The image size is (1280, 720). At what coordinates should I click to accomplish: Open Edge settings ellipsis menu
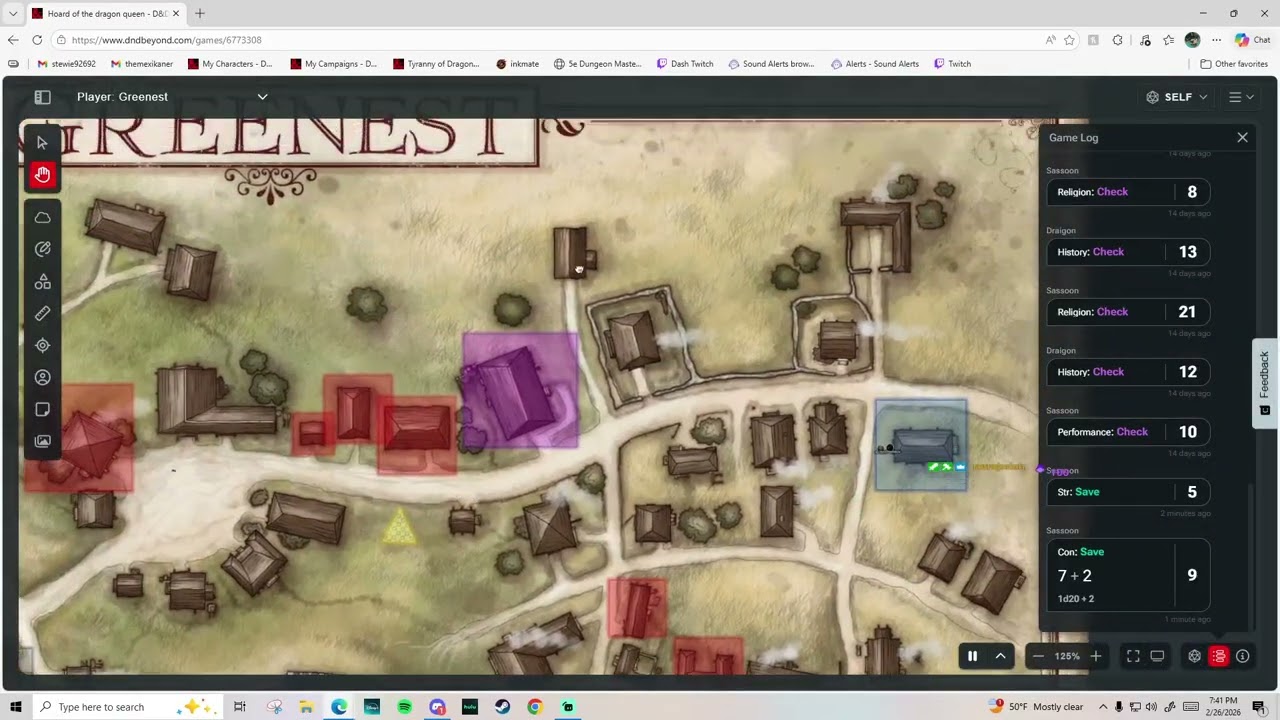[1216, 40]
